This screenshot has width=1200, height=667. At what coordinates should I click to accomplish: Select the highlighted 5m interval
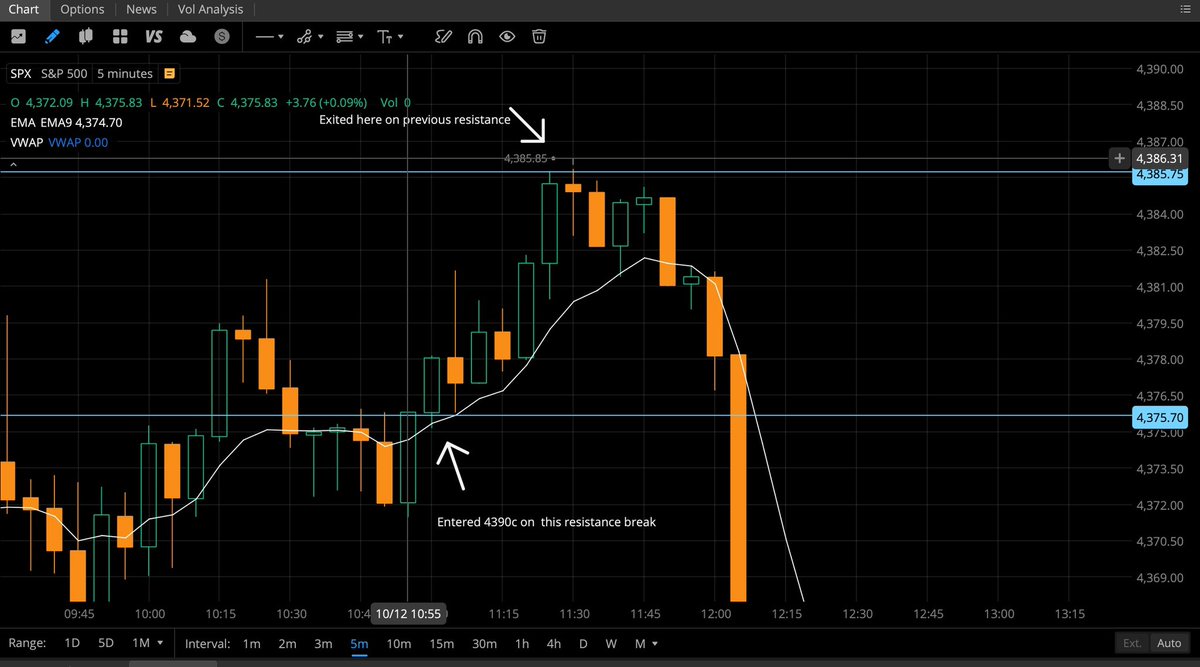click(x=359, y=643)
